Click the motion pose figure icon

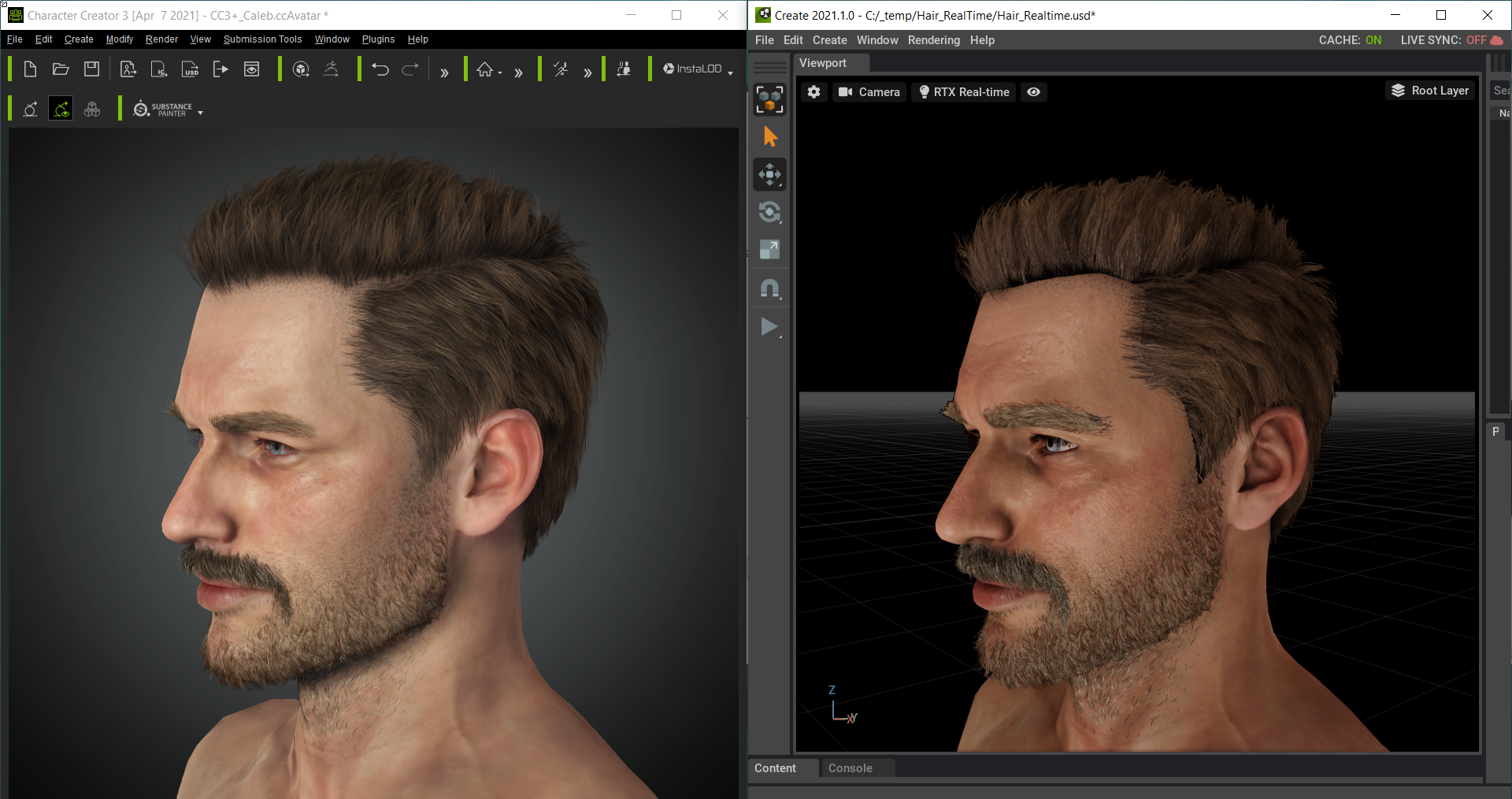coord(332,69)
